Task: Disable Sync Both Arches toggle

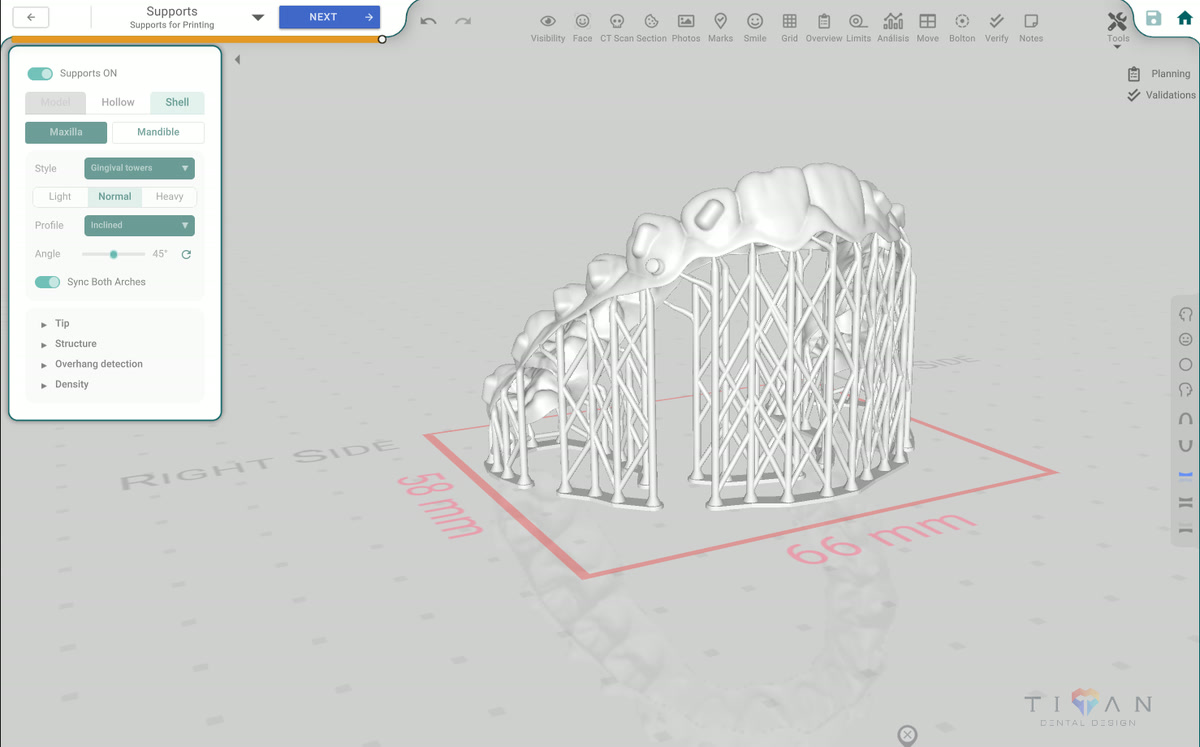Action: coord(48,282)
